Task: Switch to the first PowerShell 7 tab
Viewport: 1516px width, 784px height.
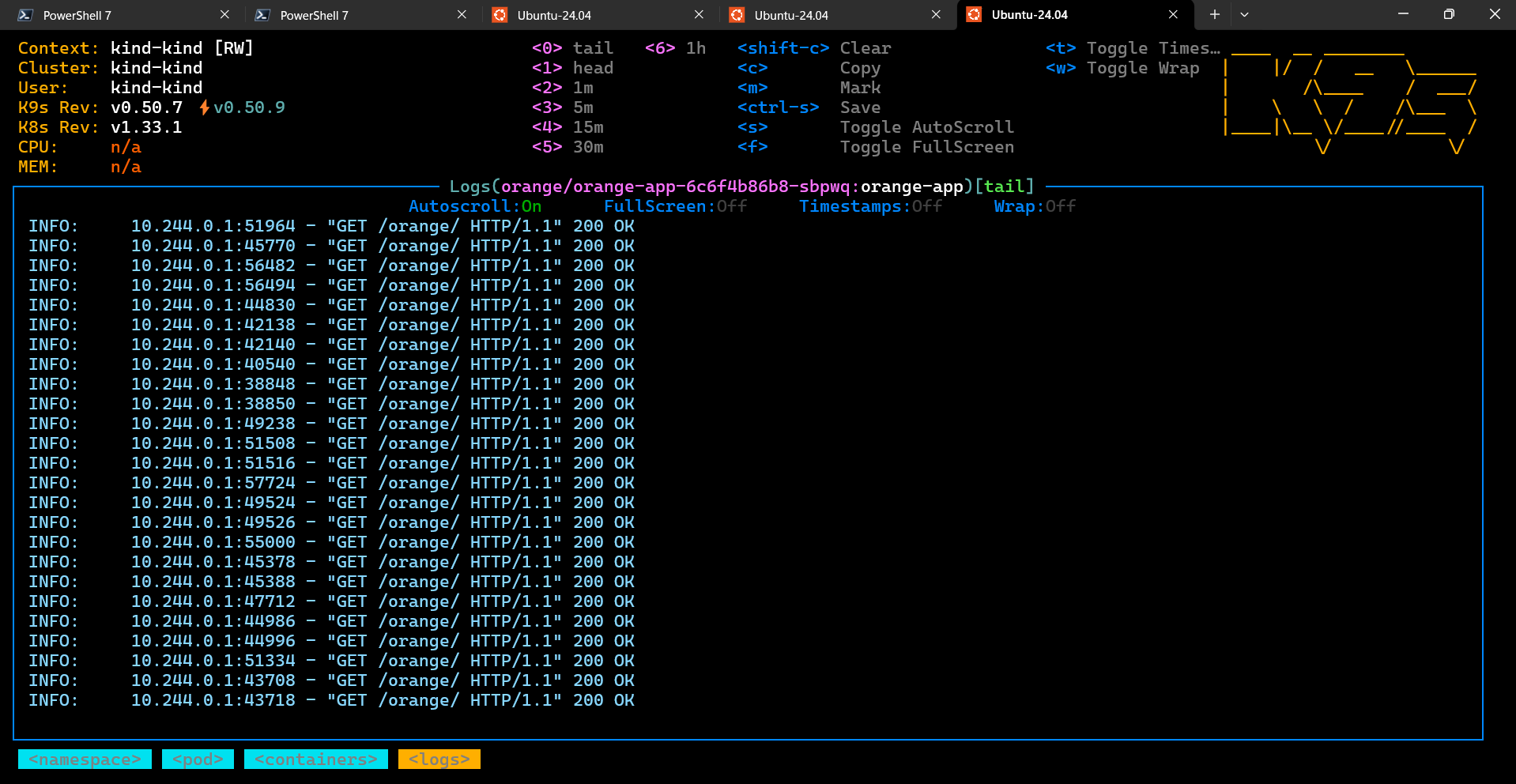Action: tap(123, 15)
